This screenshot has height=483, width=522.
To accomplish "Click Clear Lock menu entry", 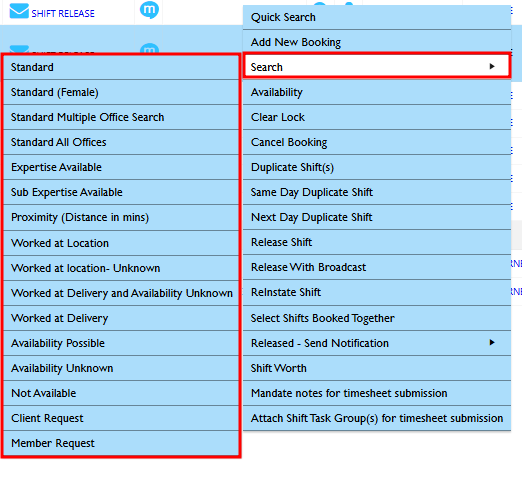I will [377, 117].
